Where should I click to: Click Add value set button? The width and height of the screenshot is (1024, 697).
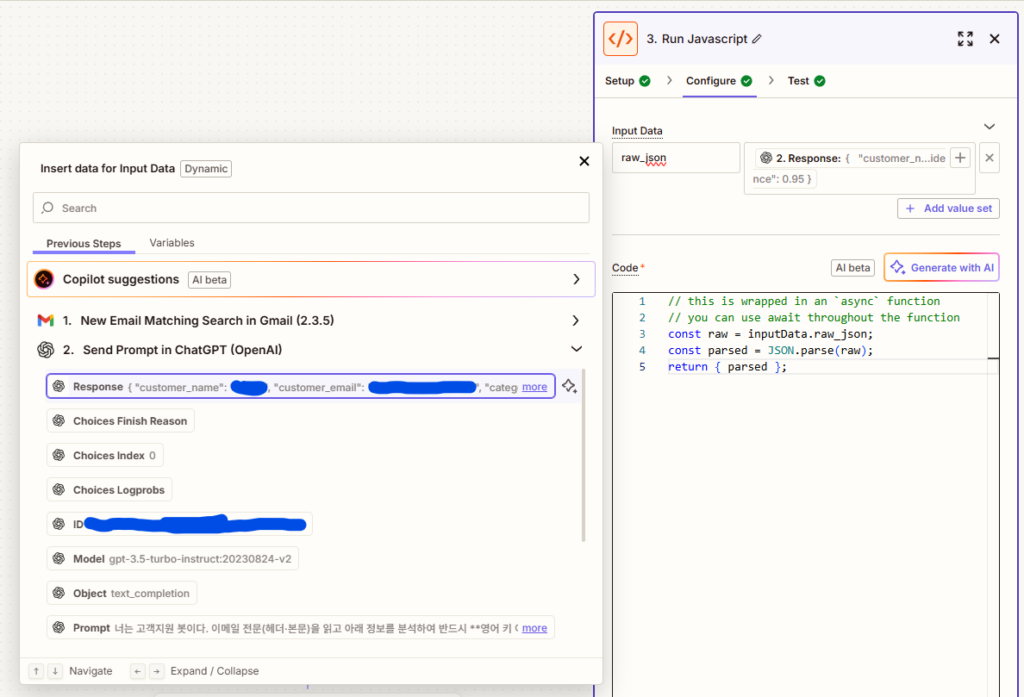tap(948, 208)
